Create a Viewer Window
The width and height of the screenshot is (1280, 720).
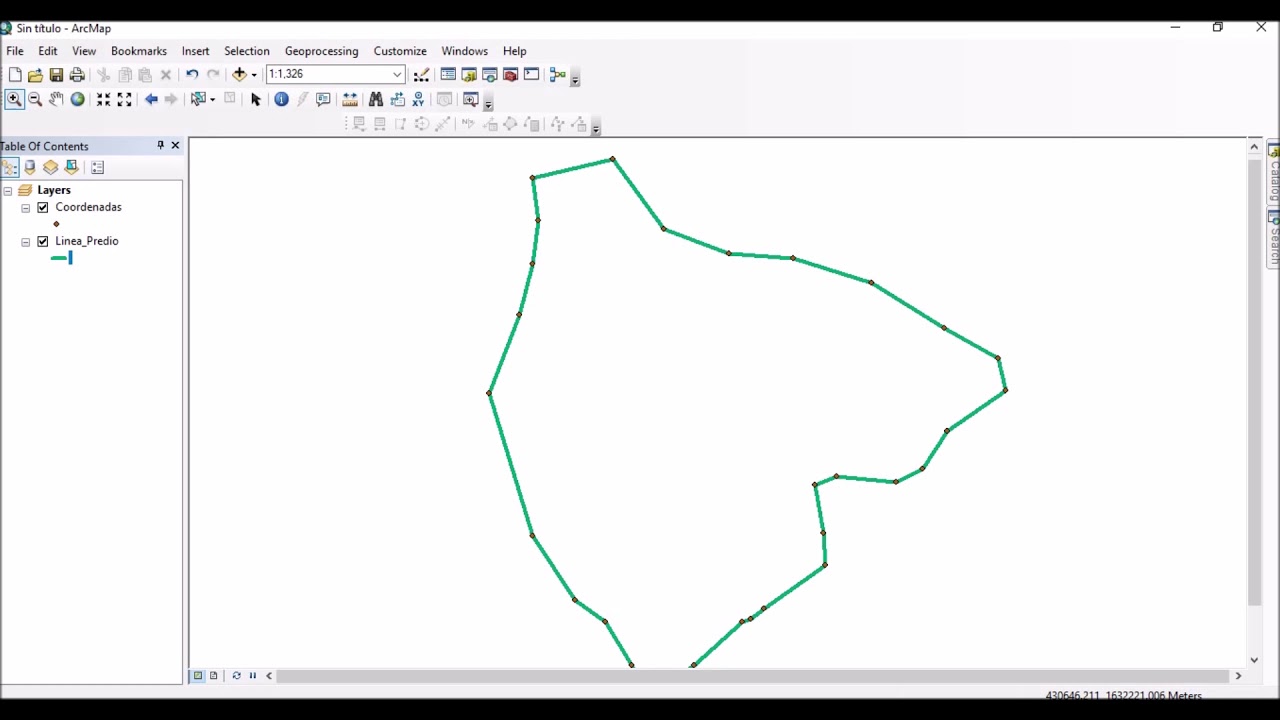pos(471,99)
